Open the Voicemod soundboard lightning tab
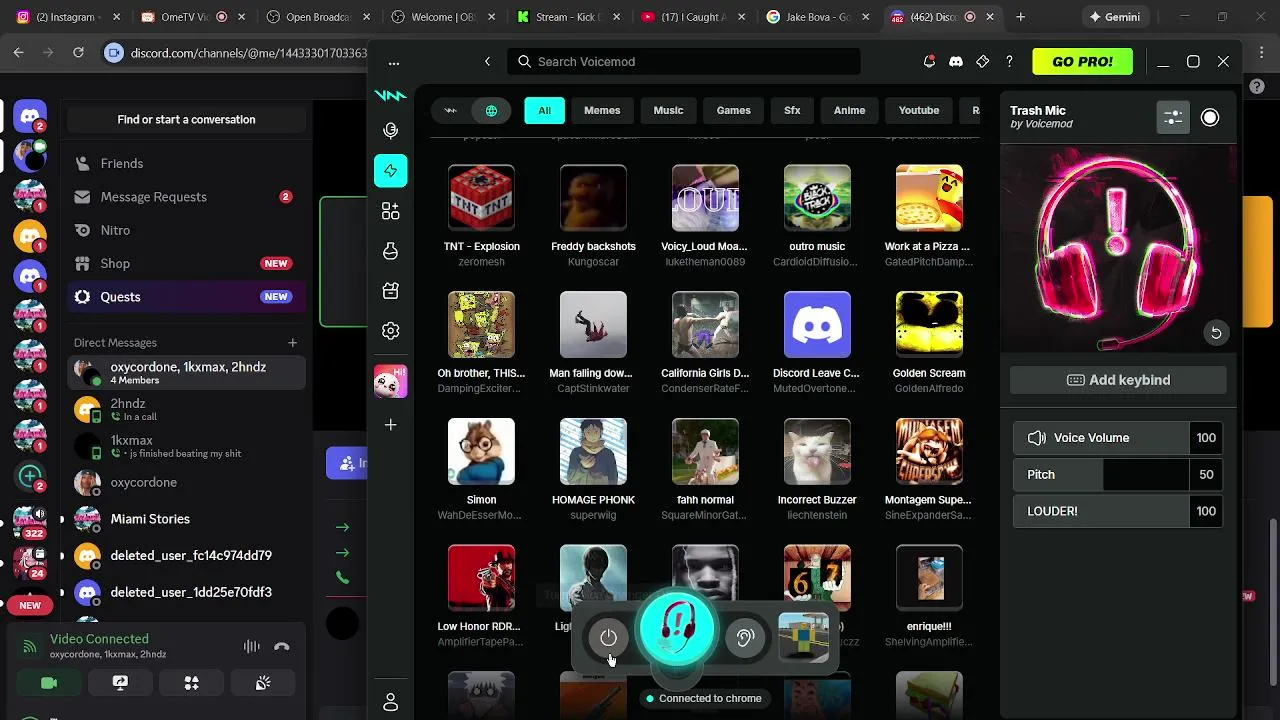This screenshot has height=720, width=1280. pyautogui.click(x=391, y=171)
